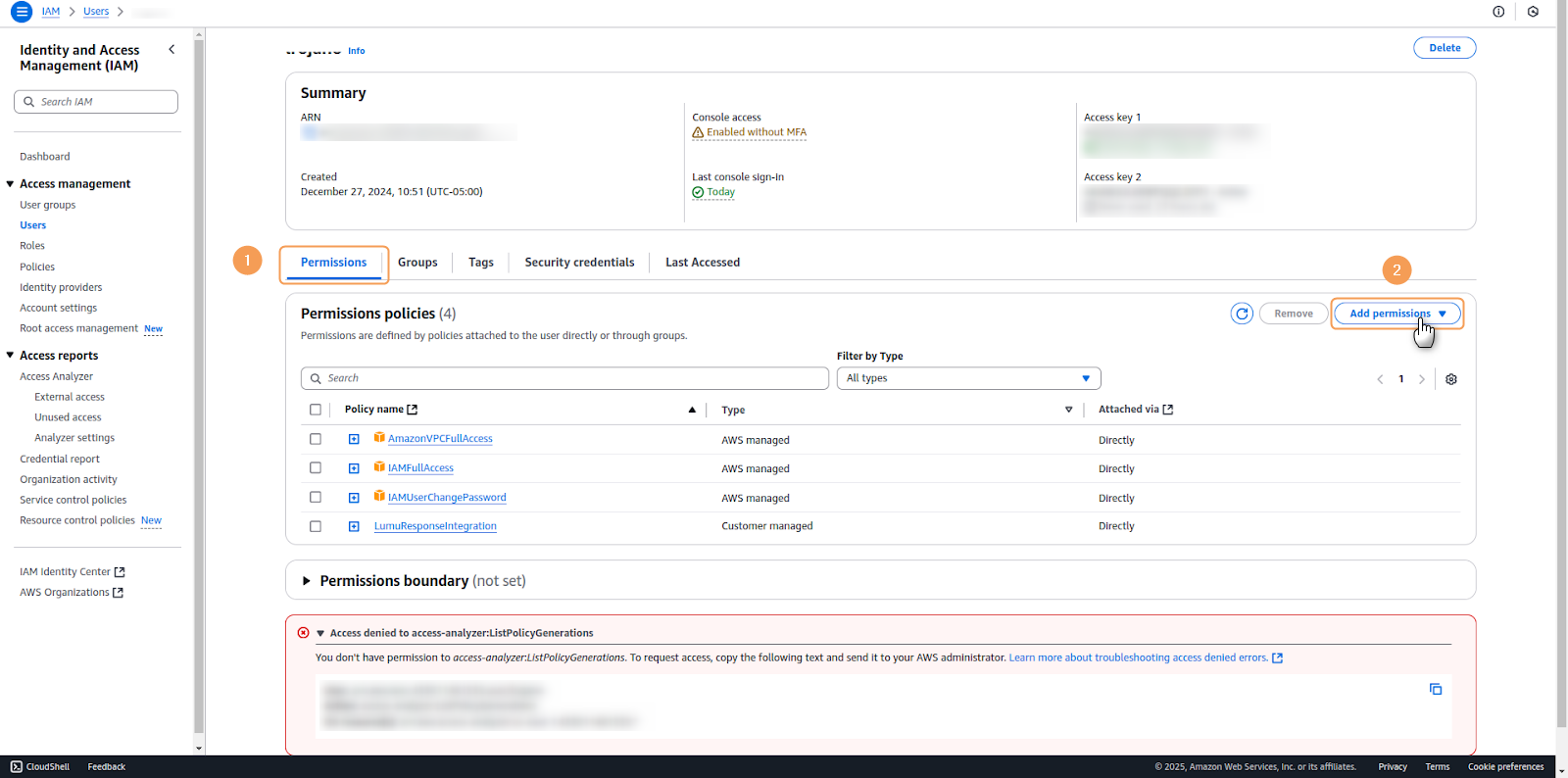1568x778 pixels.
Task: Click the CloudShell icon in footer
Action: click(17, 766)
